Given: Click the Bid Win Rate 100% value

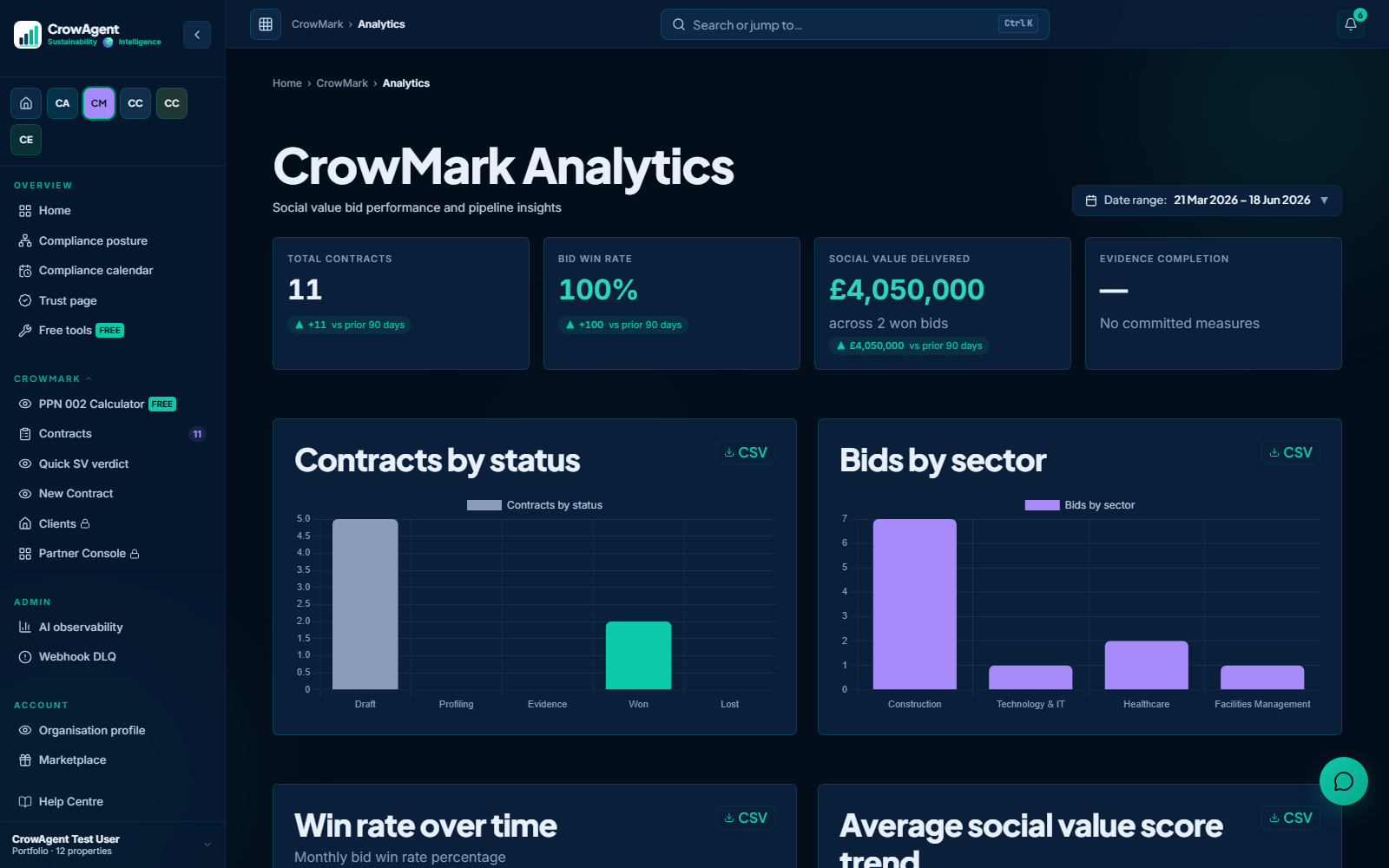Looking at the screenshot, I should [598, 290].
